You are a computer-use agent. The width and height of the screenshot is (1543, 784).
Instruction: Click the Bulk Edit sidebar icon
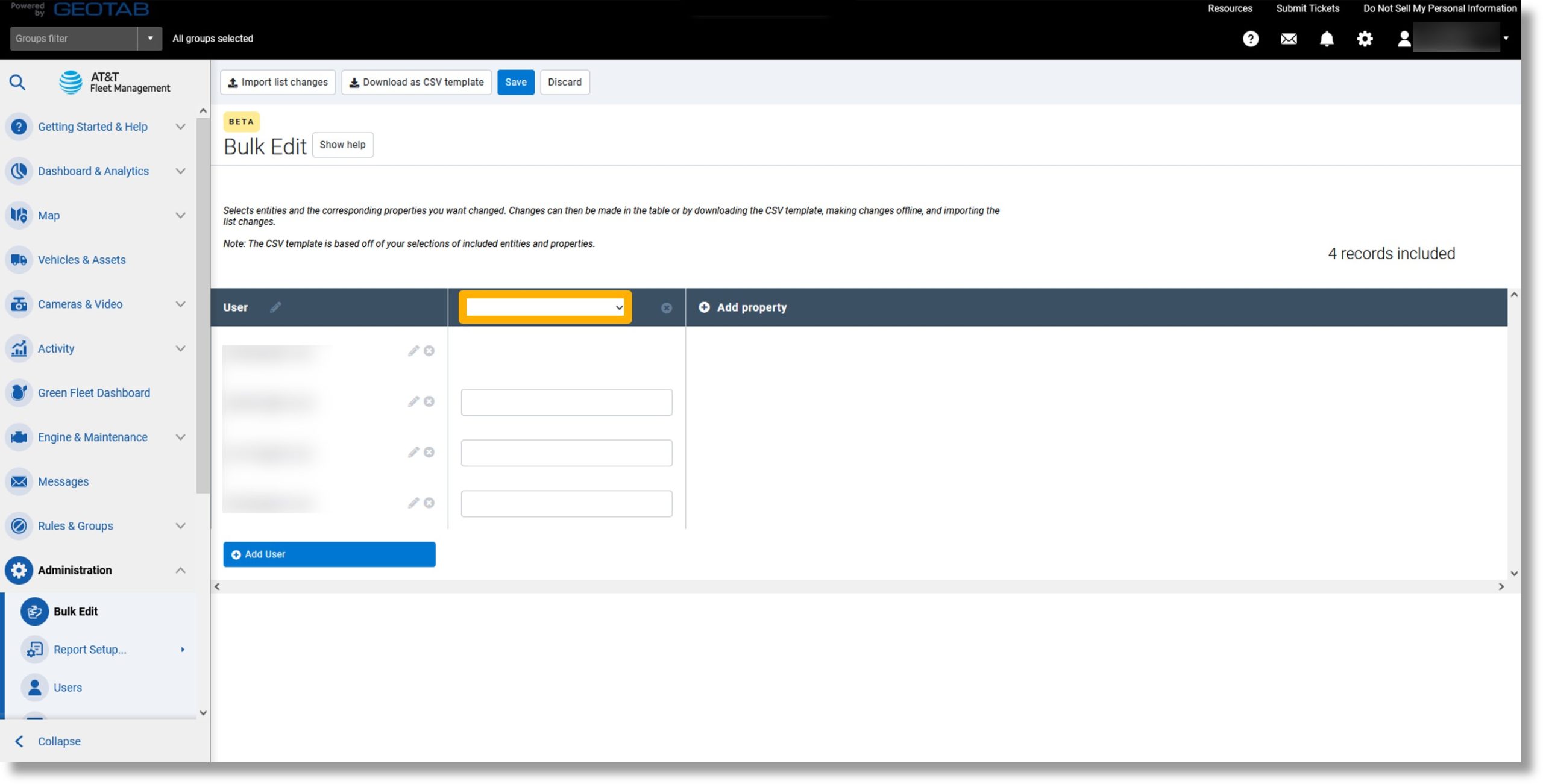pos(34,612)
